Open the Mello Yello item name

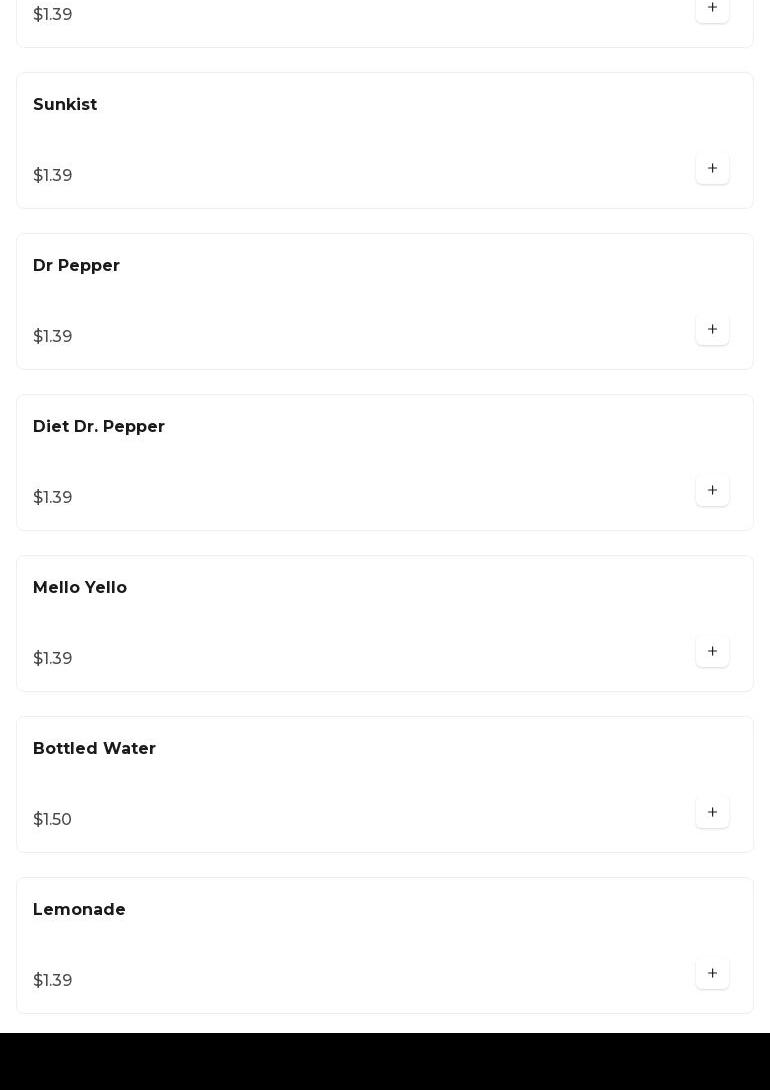(80, 588)
